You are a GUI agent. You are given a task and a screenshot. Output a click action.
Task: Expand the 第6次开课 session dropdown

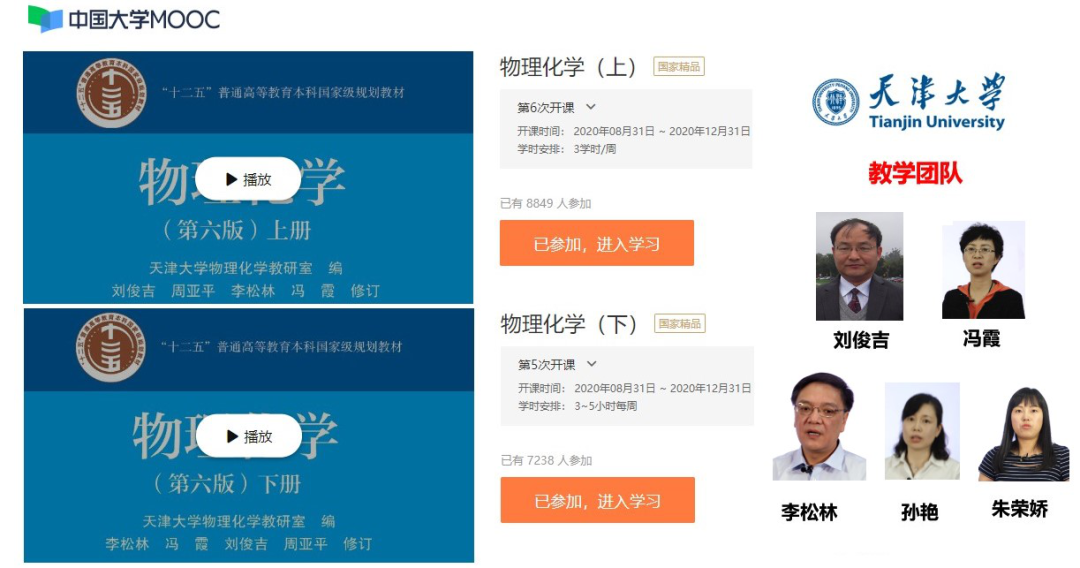point(557,107)
